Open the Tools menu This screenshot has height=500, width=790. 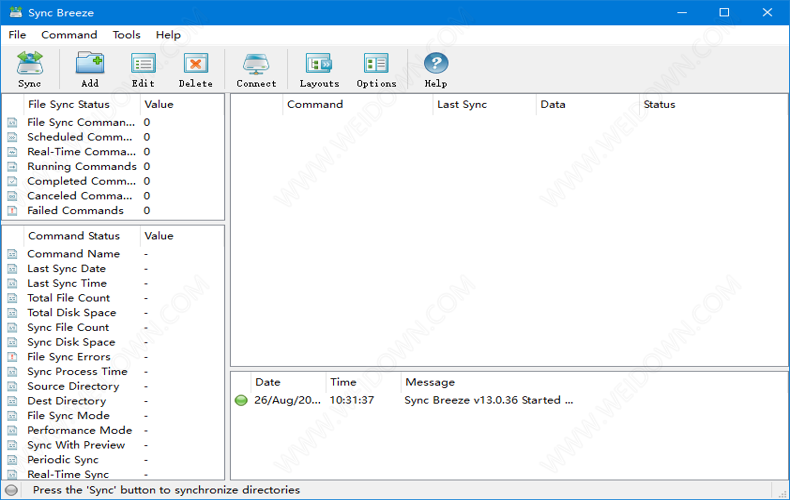tap(126, 35)
